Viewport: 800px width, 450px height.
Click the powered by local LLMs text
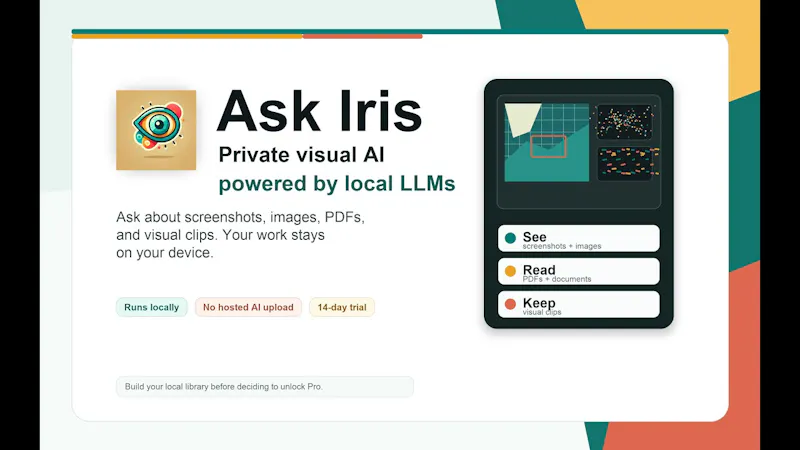tap(337, 184)
